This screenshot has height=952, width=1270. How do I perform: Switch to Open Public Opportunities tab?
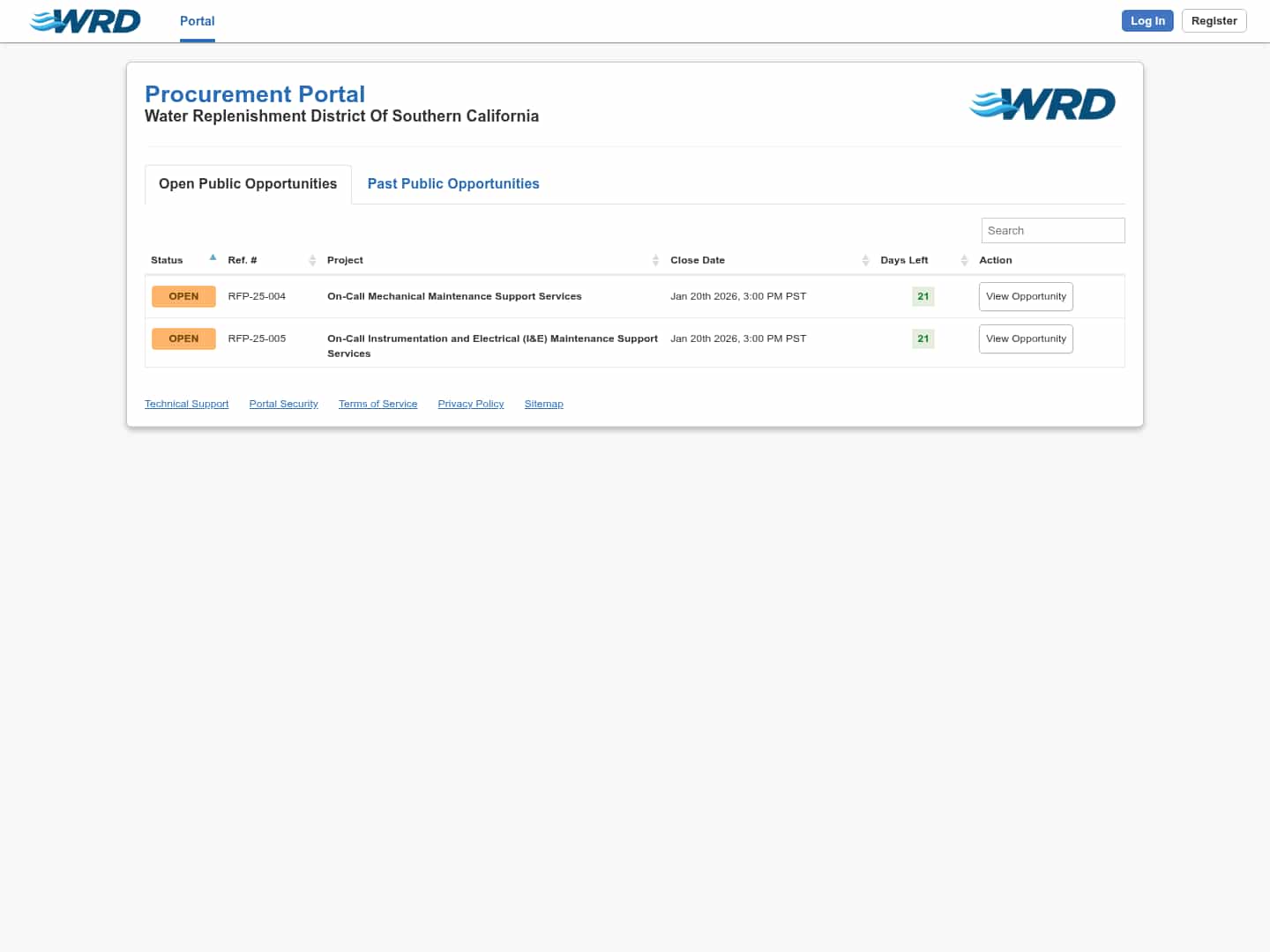[x=248, y=184]
